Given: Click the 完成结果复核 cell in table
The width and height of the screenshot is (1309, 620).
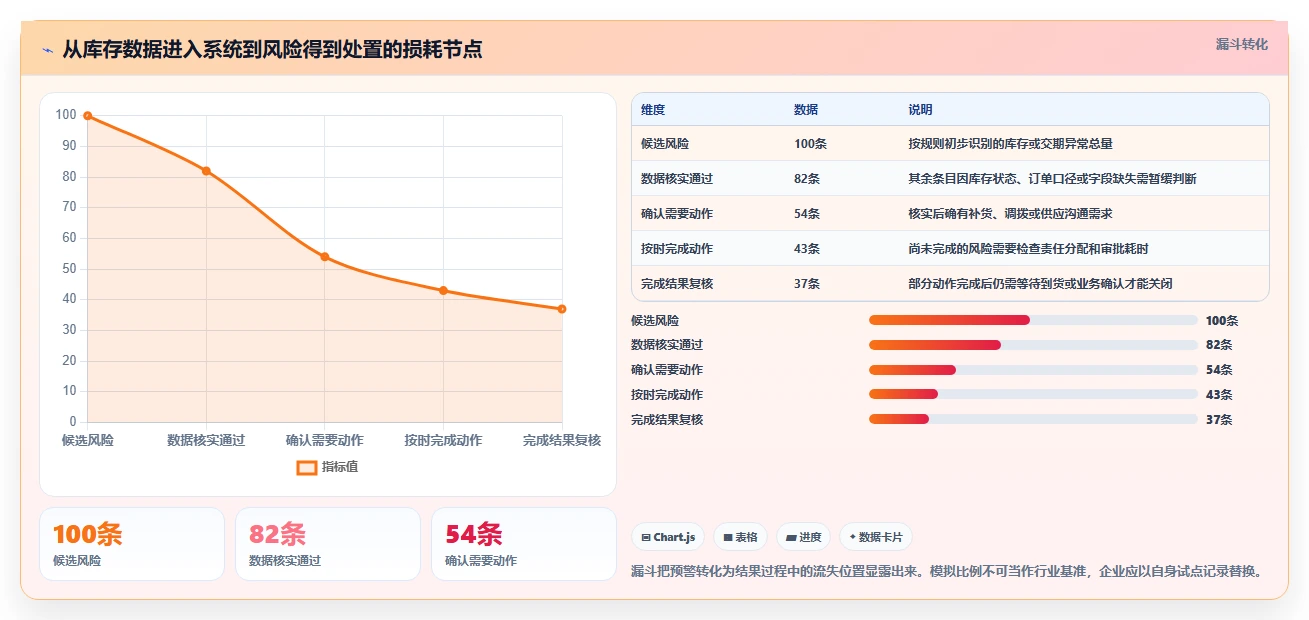Looking at the screenshot, I should (x=677, y=284).
